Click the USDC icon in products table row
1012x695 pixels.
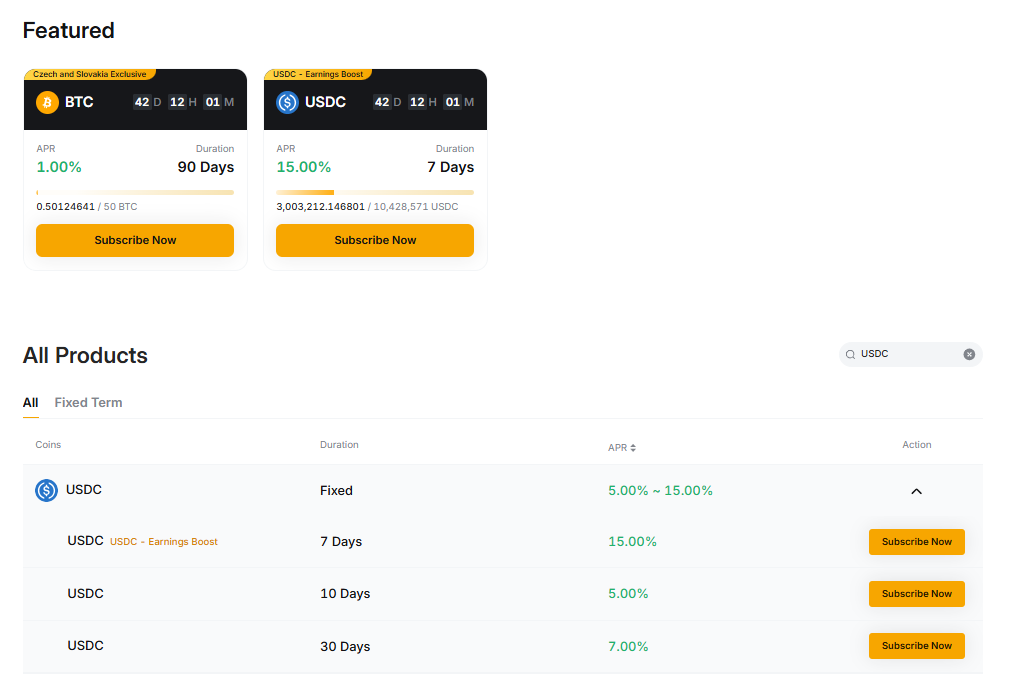point(46,490)
